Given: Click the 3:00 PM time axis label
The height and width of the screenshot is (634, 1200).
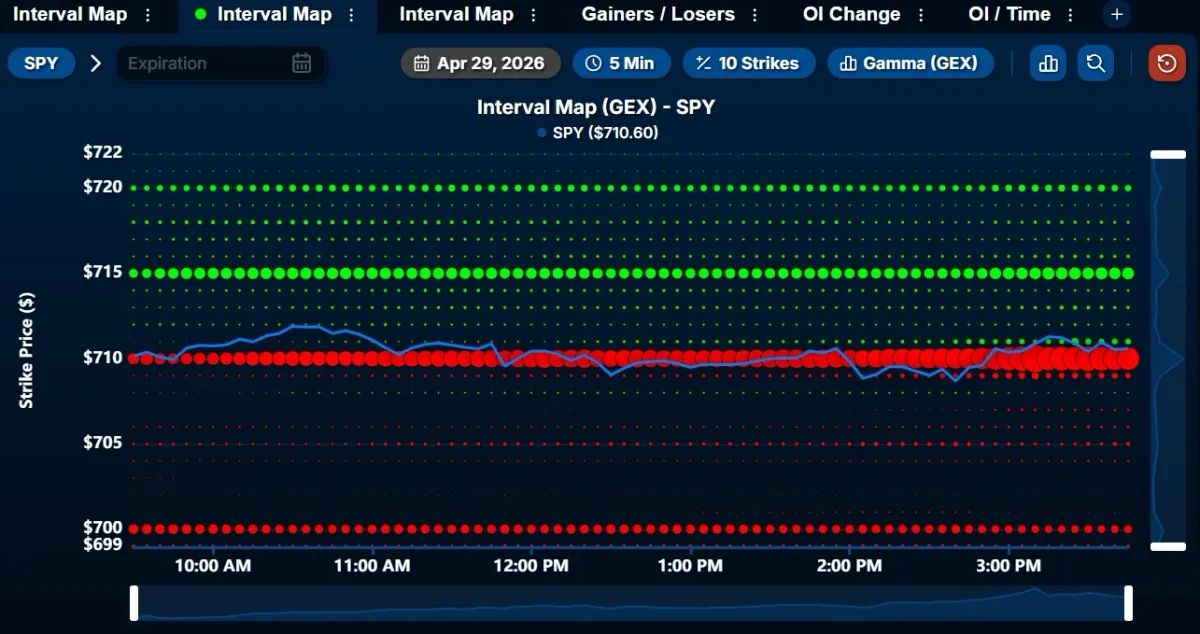Looking at the screenshot, I should point(1008,566).
